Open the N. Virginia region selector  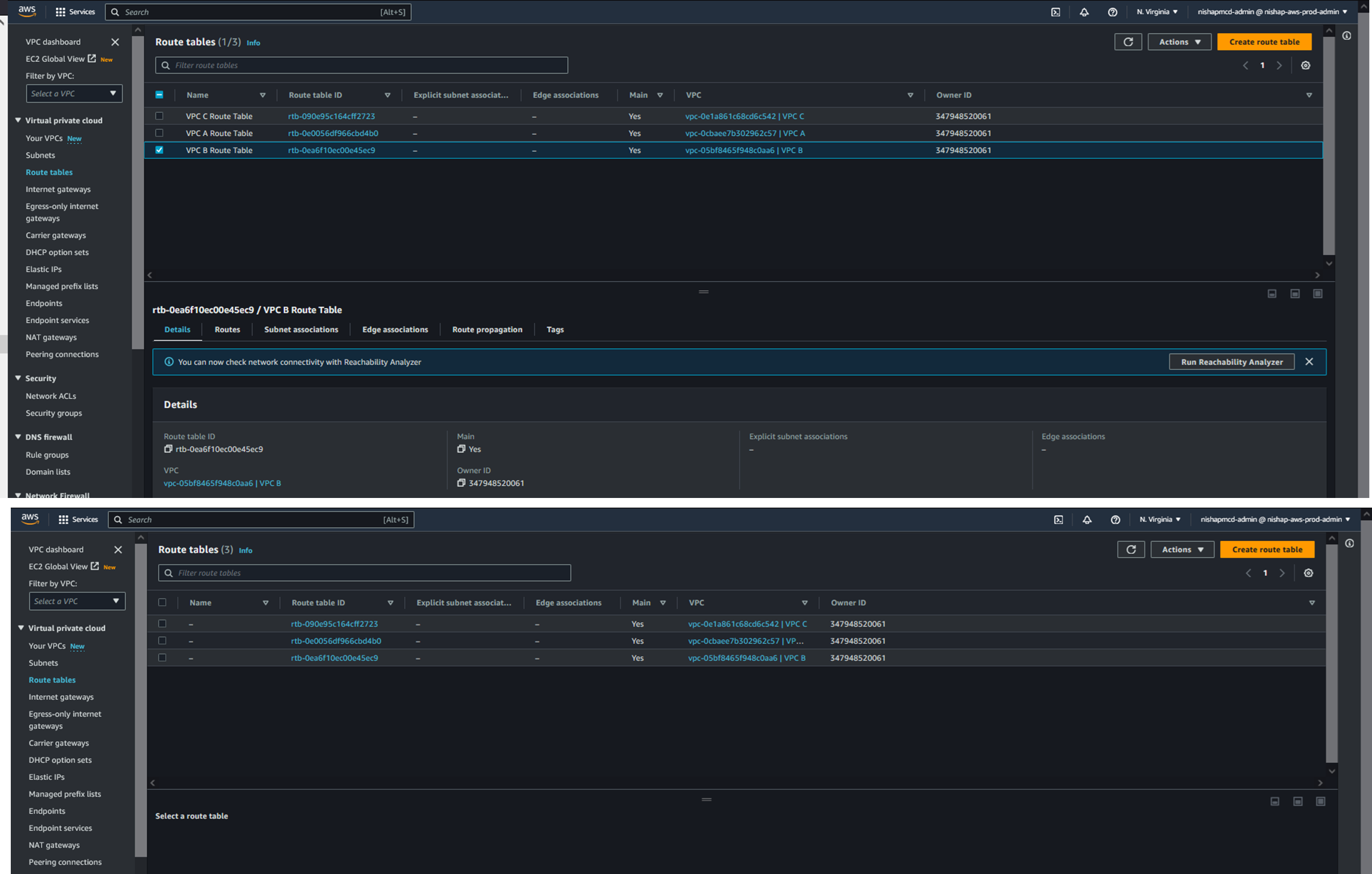point(1156,12)
